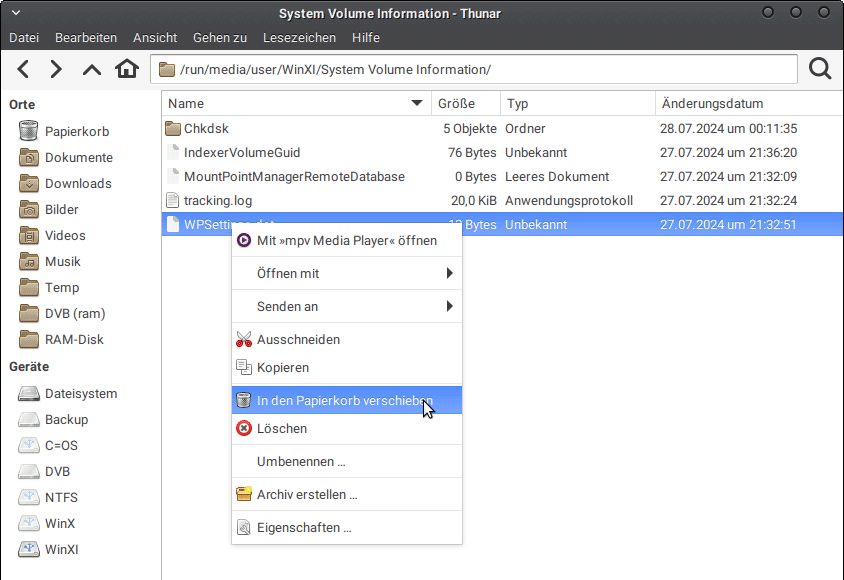Choose Löschen from context menu
Viewport: 844px width, 580px height.
coord(347,428)
